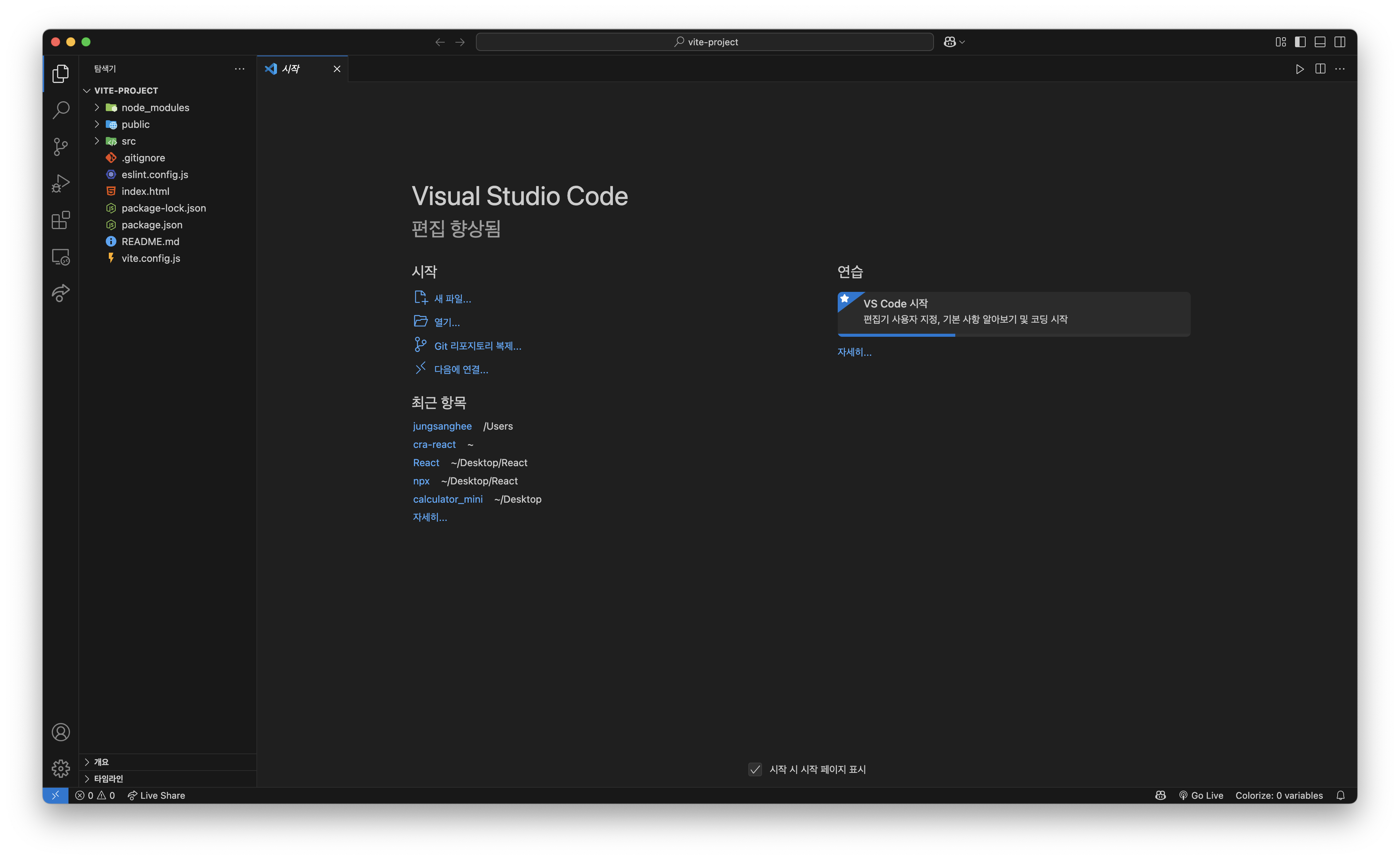Viewport: 1400px width, 860px height.
Task: Open the Search view in activity bar
Action: pos(61,110)
